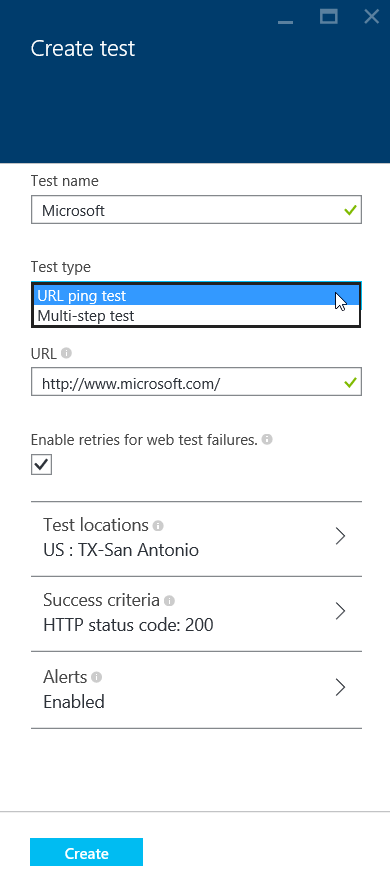This screenshot has width=390, height=891.
Task: Click green checkmark in Test name field
Action: click(350, 210)
